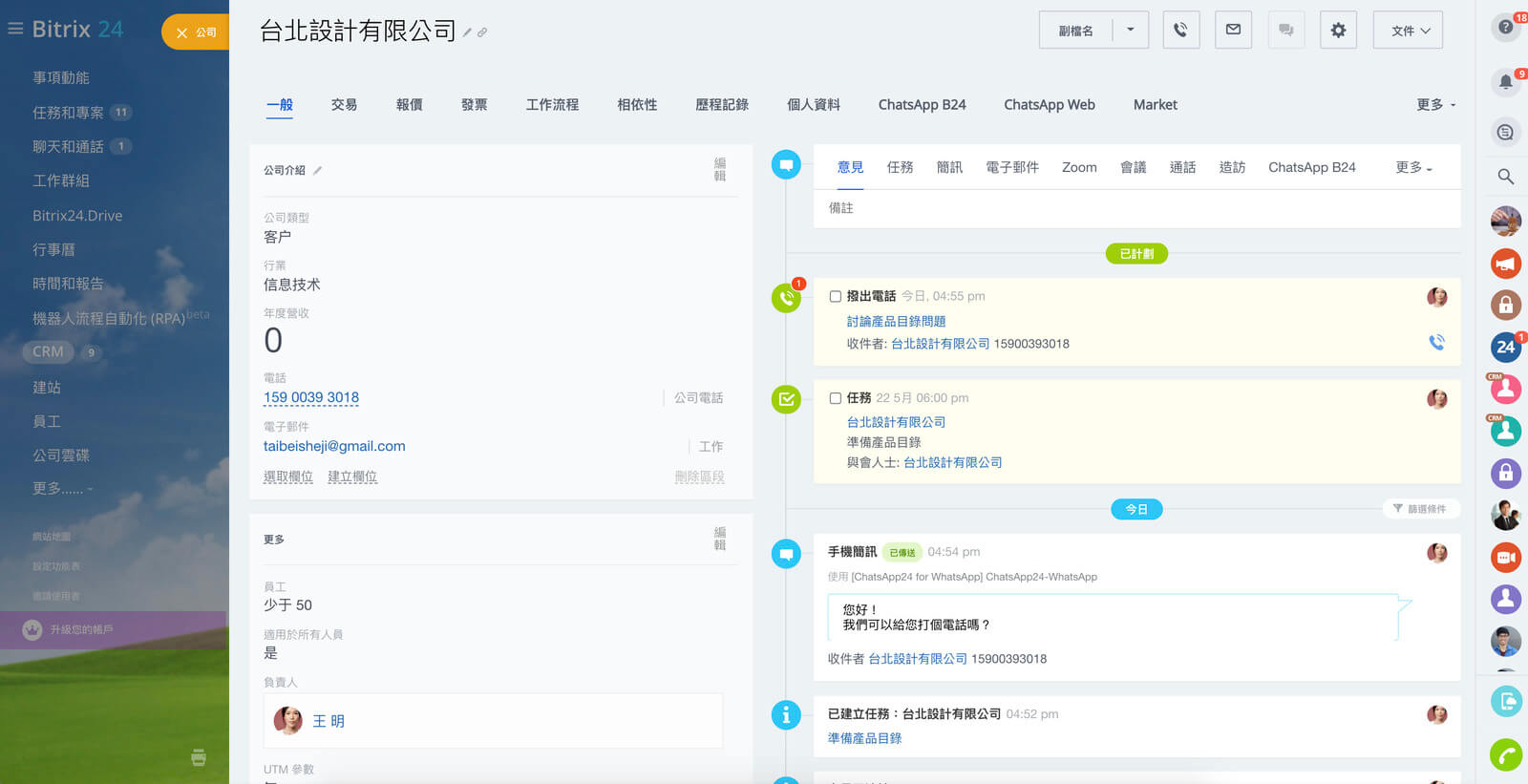Click 升級您的帳戶 upgrade button
This screenshot has height=784, width=1528.
click(113, 630)
